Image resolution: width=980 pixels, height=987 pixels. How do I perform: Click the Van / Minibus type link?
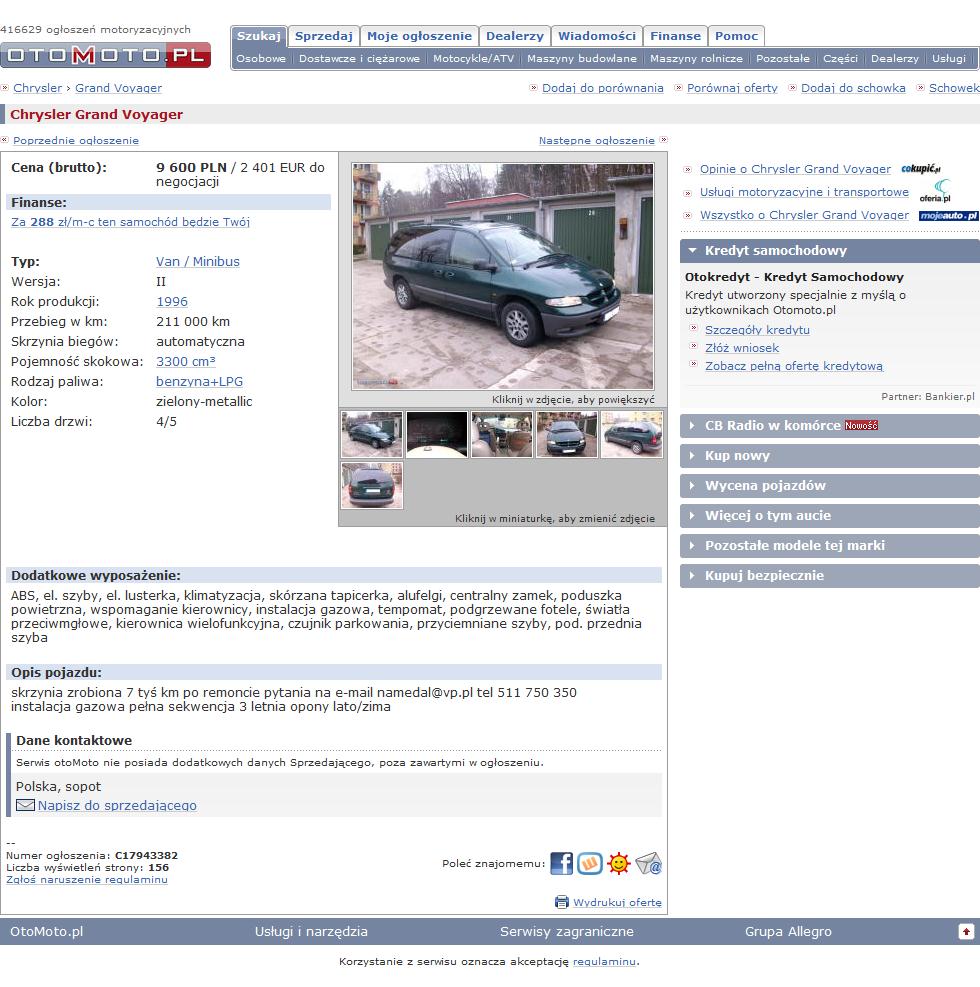(x=198, y=261)
